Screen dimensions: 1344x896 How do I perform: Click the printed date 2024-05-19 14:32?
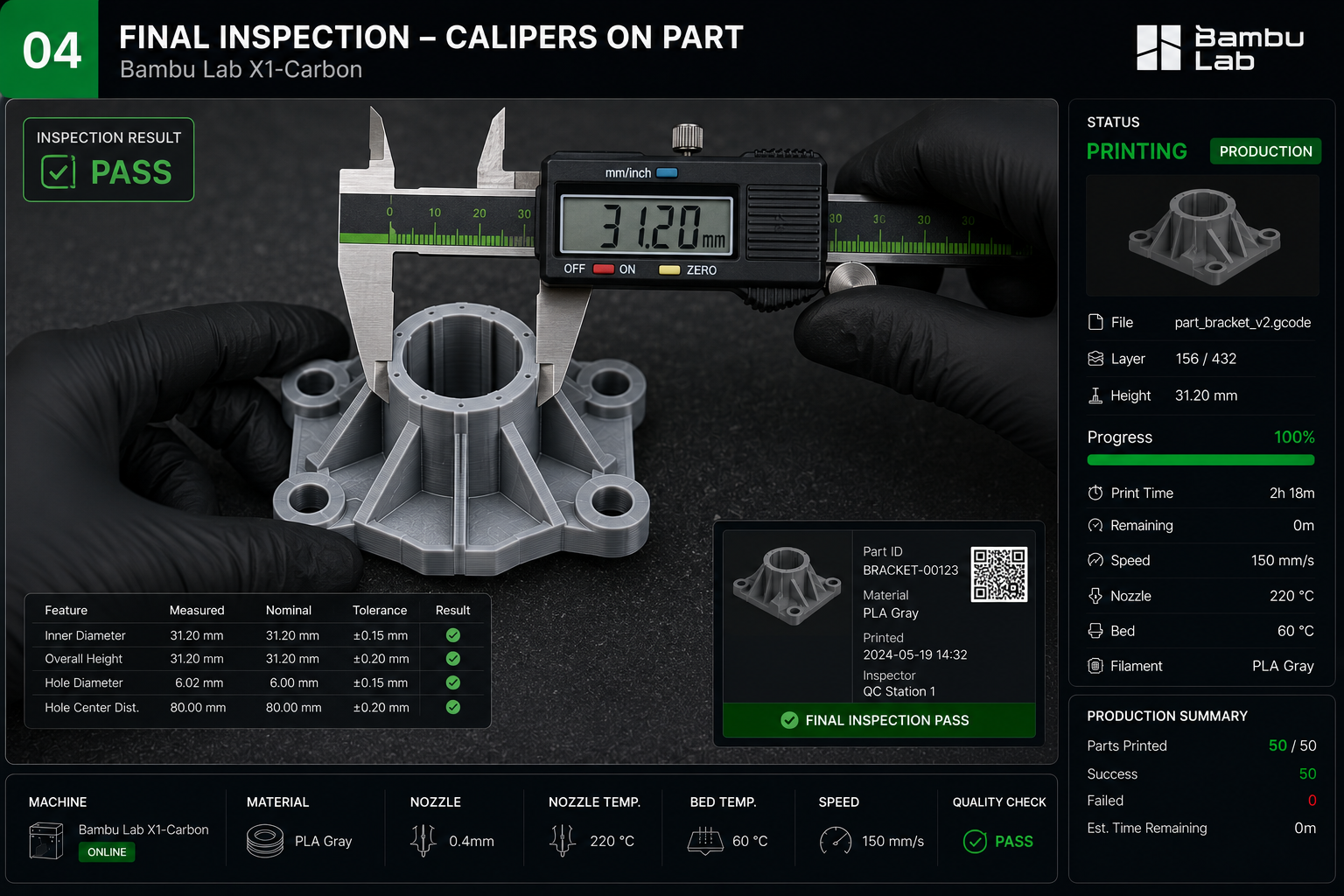click(x=915, y=654)
